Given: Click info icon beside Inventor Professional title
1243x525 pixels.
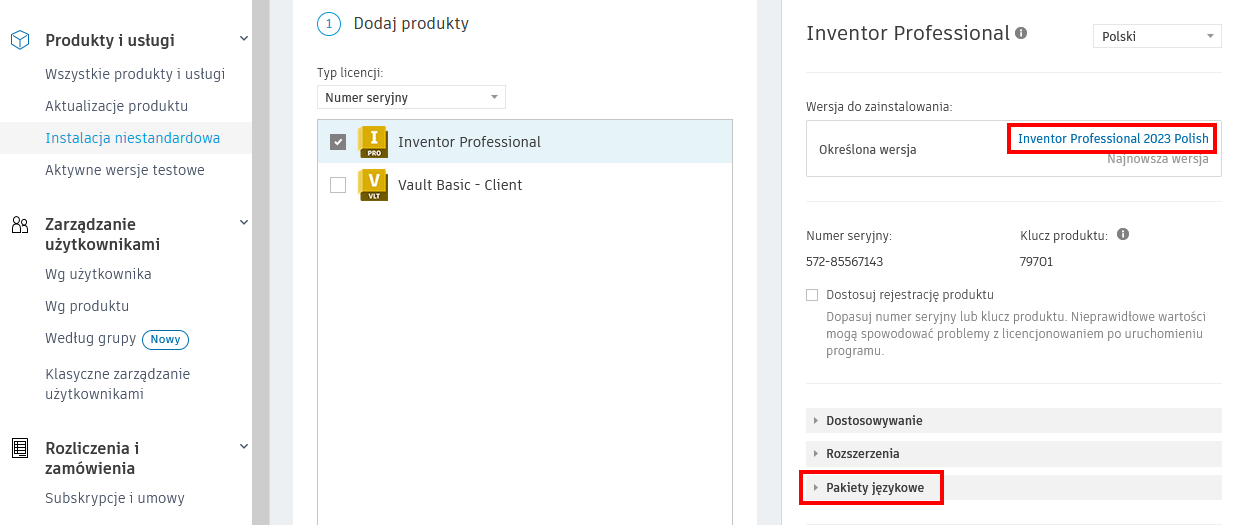Looking at the screenshot, I should point(1021,33).
